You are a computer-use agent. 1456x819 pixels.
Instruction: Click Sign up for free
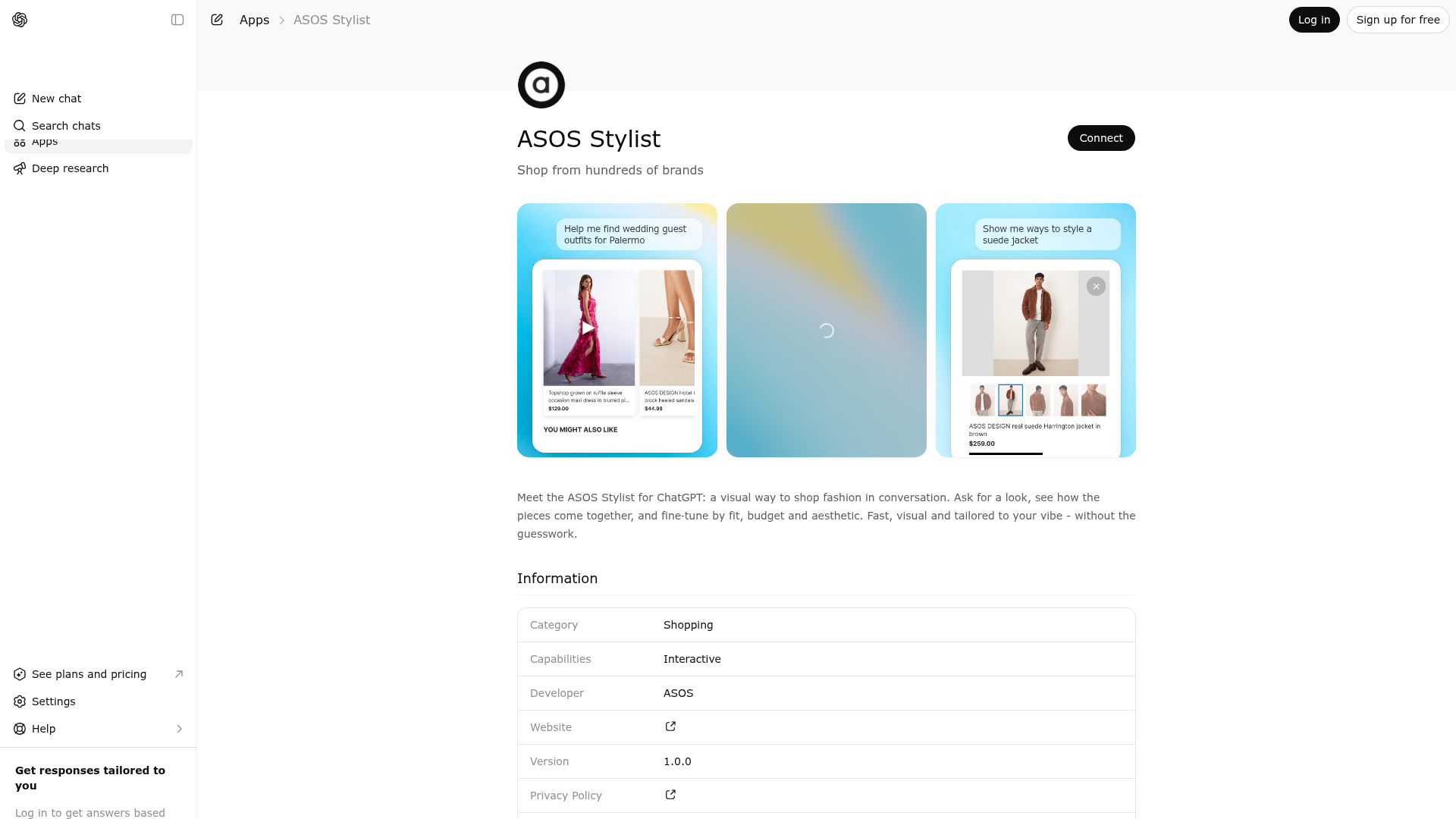coord(1398,20)
